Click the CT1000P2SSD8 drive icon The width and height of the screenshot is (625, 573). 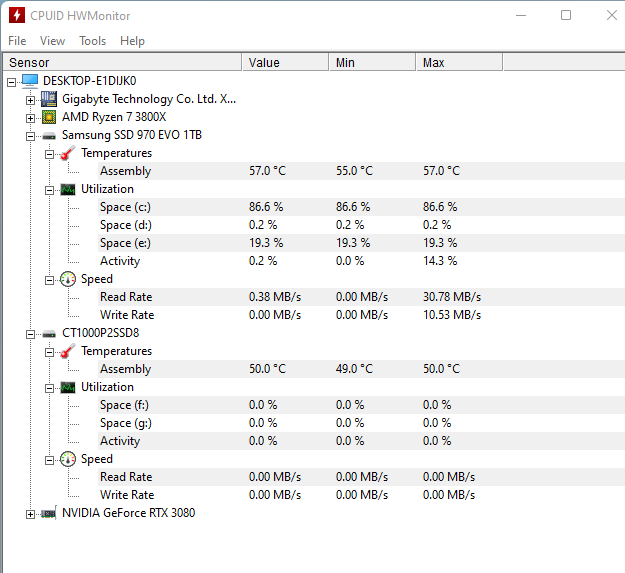[49, 334]
